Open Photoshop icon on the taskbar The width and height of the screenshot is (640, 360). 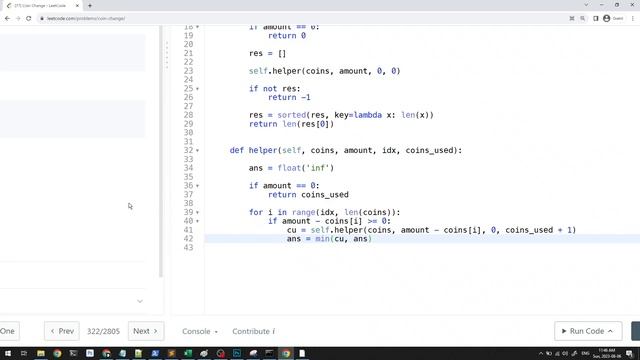(x=237, y=353)
